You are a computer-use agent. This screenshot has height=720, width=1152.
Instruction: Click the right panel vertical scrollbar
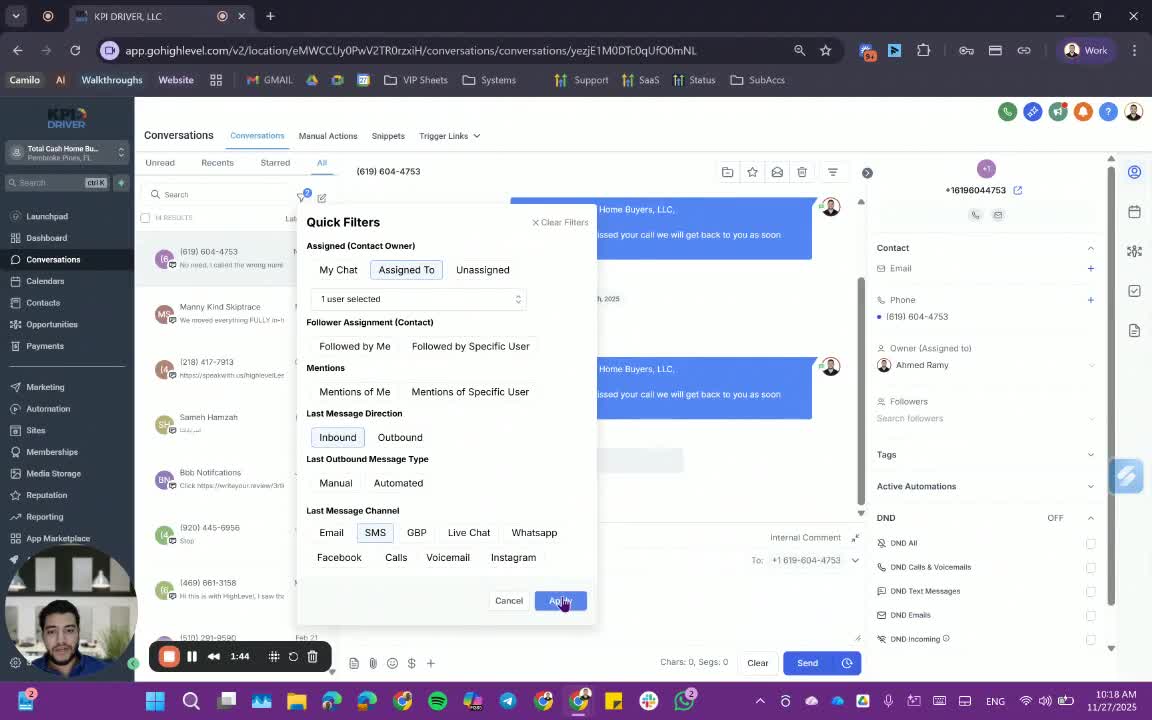[1111, 386]
